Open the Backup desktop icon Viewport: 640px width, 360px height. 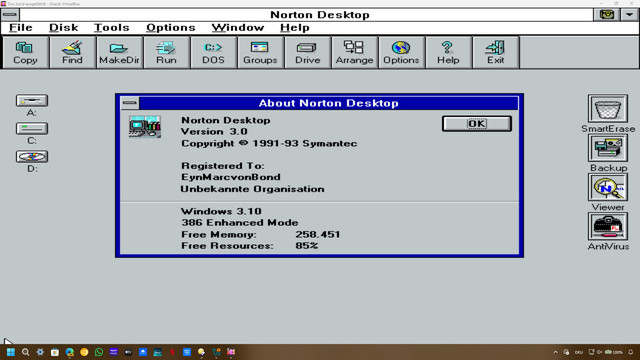click(608, 148)
